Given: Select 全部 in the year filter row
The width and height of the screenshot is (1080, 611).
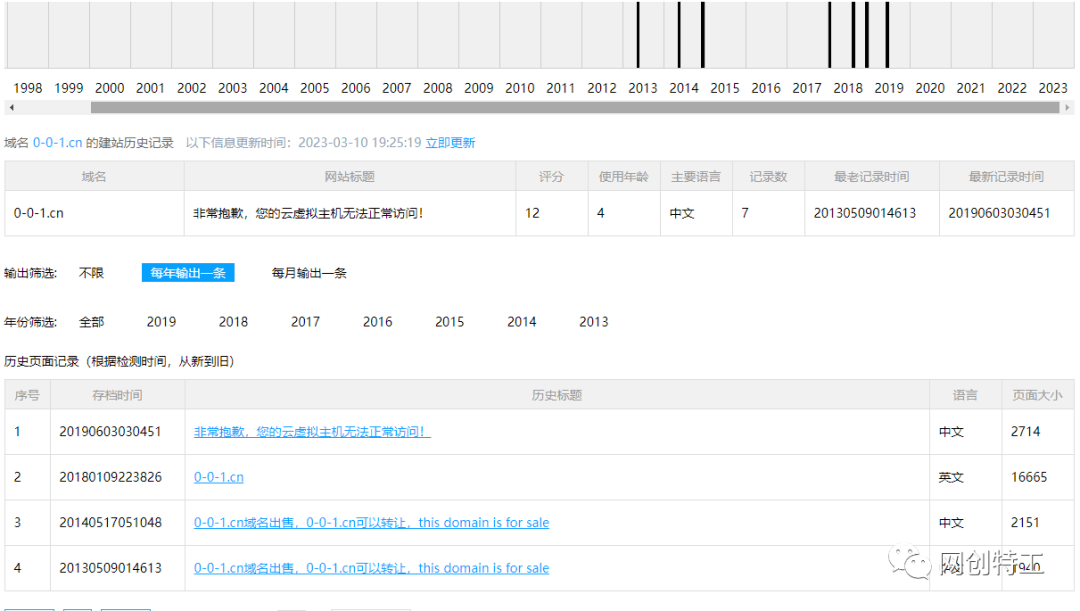Looking at the screenshot, I should point(92,321).
